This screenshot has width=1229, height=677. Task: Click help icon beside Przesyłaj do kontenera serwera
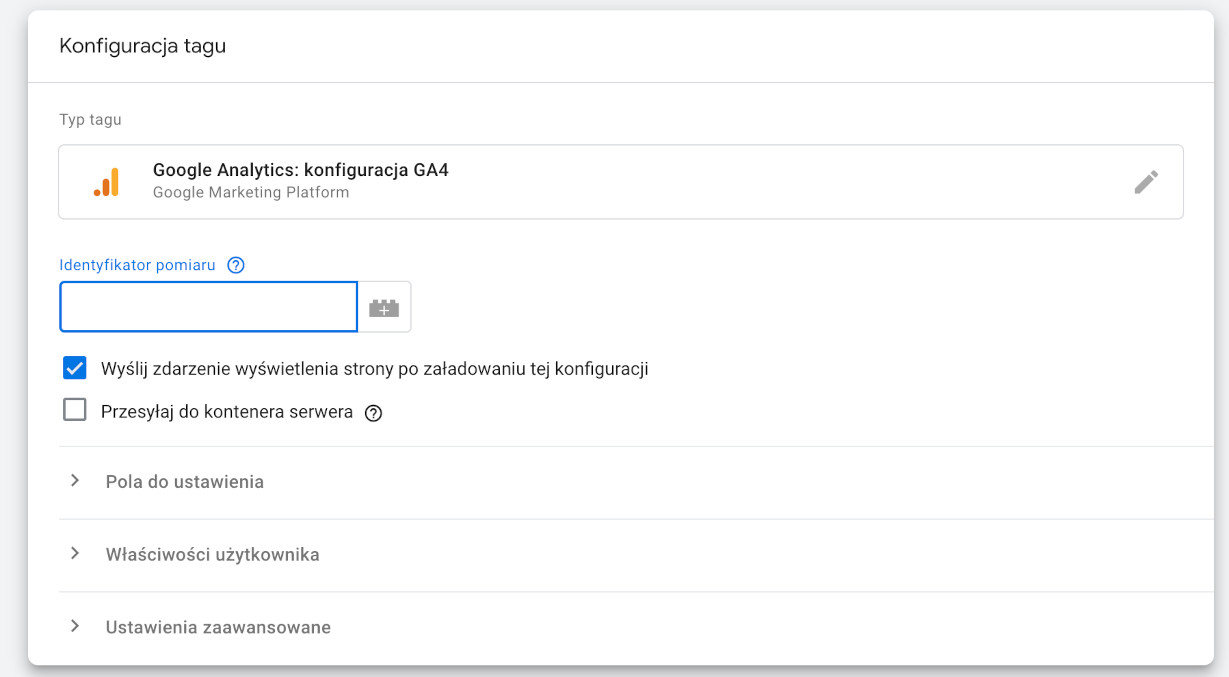click(x=373, y=412)
